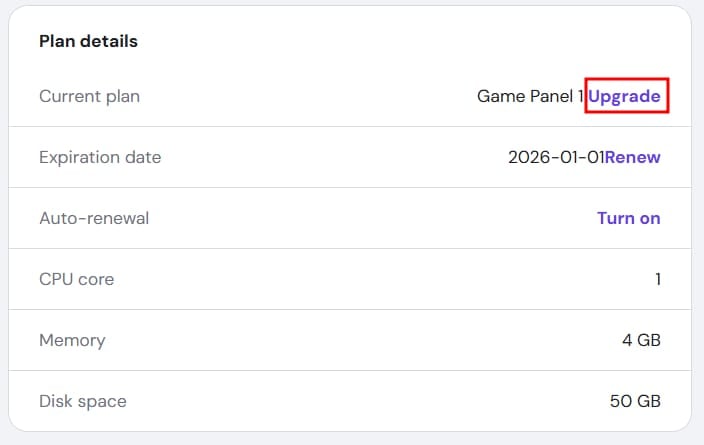Screen dimensions: 704x445
Task: Select the 4 GB memory value
Action: pos(641,341)
